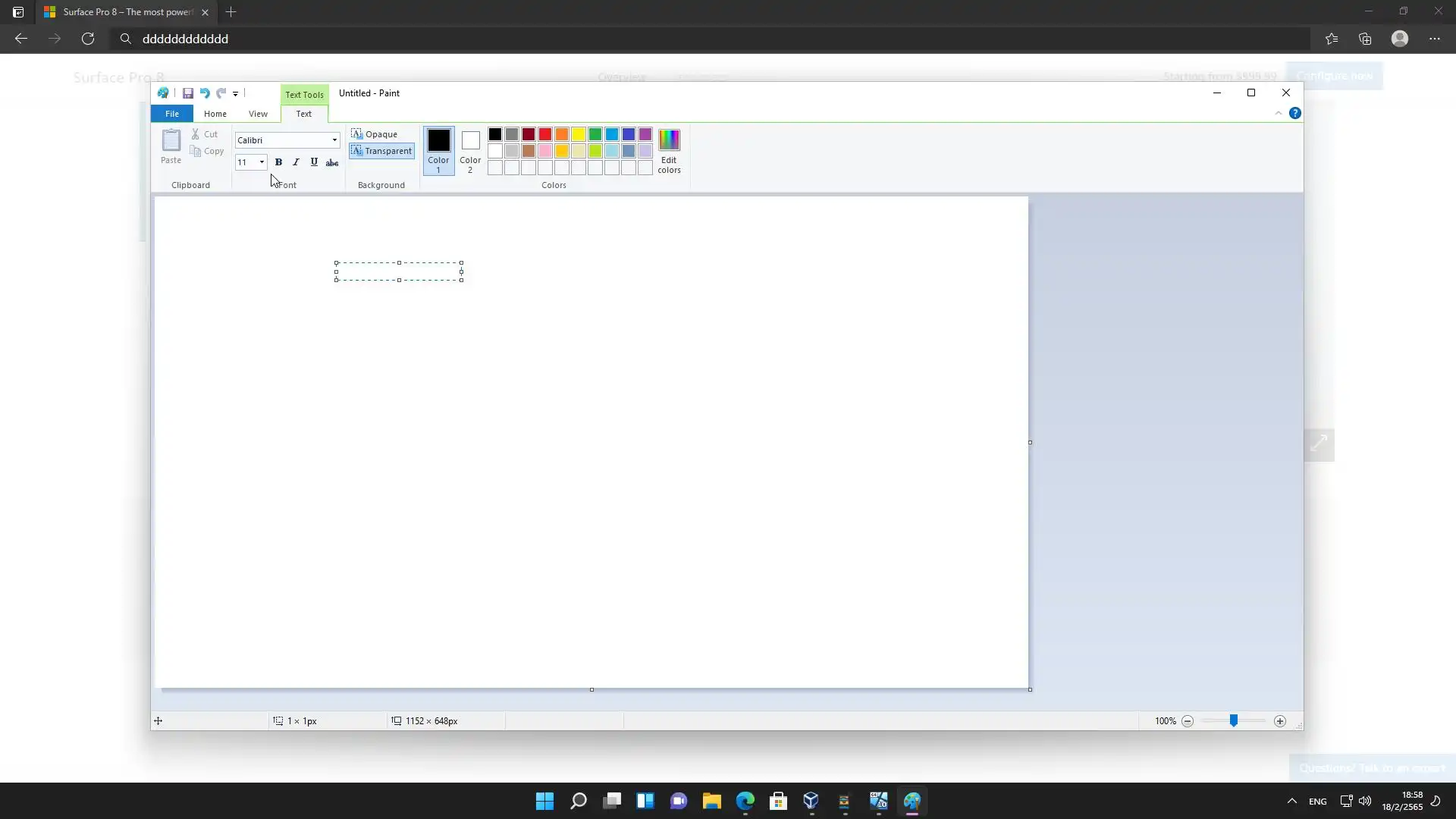Viewport: 1456px width, 819px height.
Task: Expand the Calibri font family dropdown
Action: [x=334, y=140]
